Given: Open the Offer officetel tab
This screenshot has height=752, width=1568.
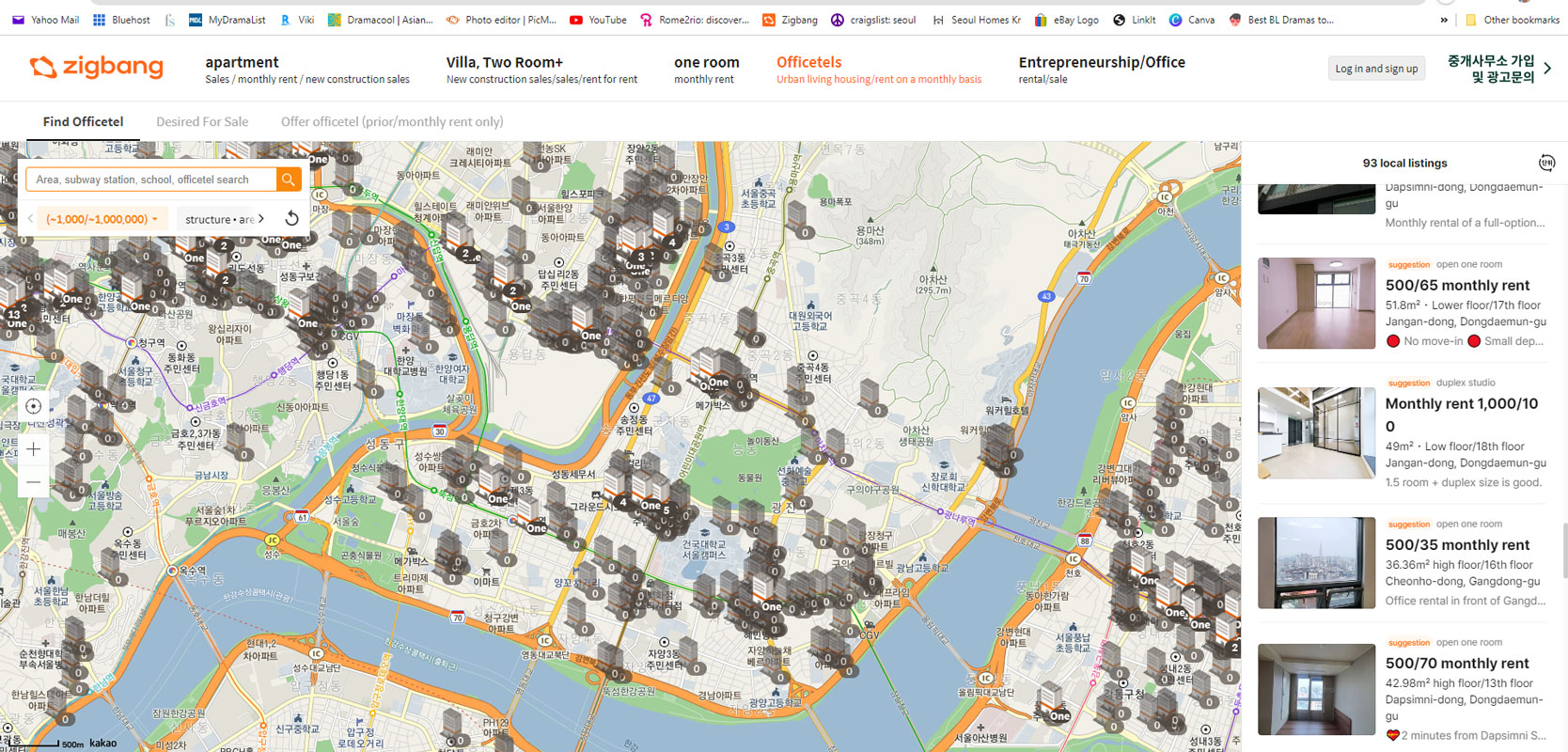Looking at the screenshot, I should click(x=391, y=121).
